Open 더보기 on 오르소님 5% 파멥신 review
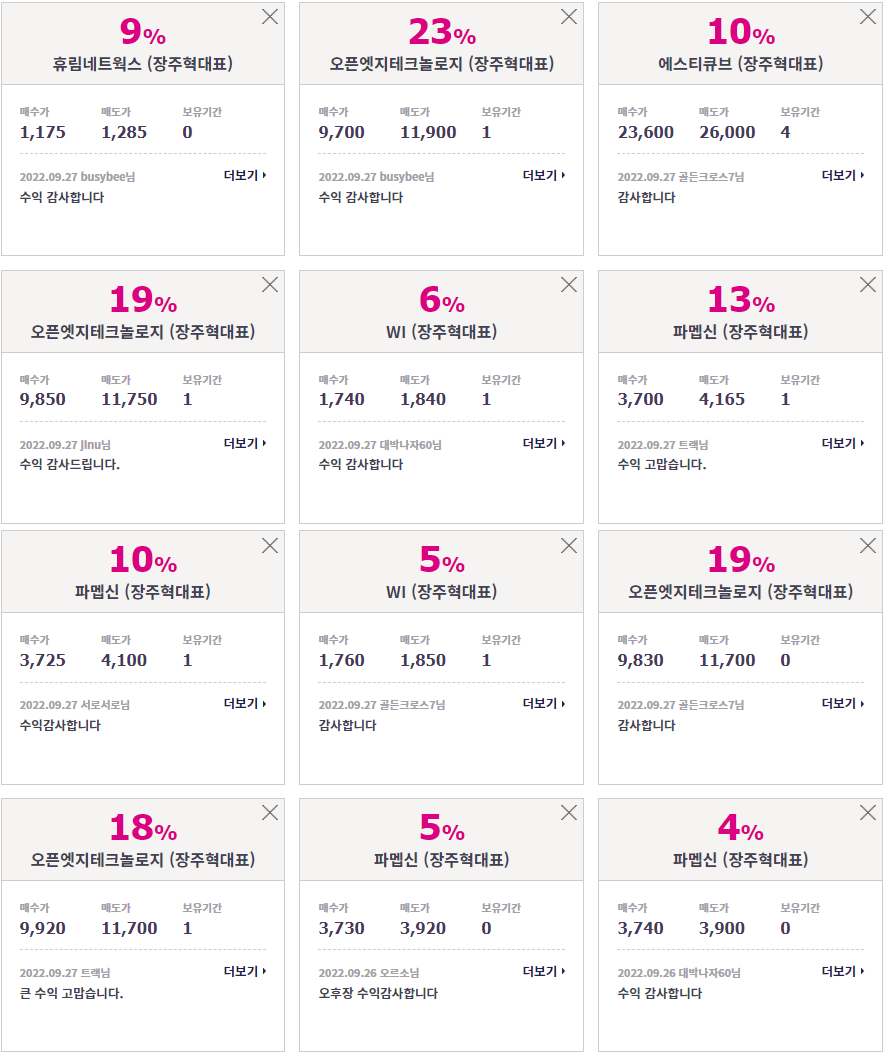This screenshot has height=1054, width=887. click(544, 971)
